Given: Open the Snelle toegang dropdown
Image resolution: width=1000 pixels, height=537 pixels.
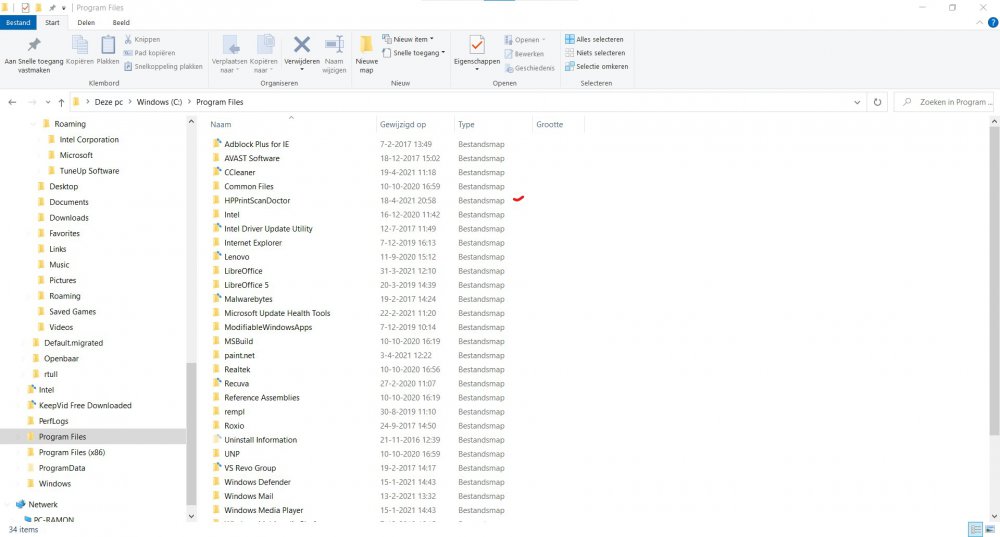Looking at the screenshot, I should 417,53.
